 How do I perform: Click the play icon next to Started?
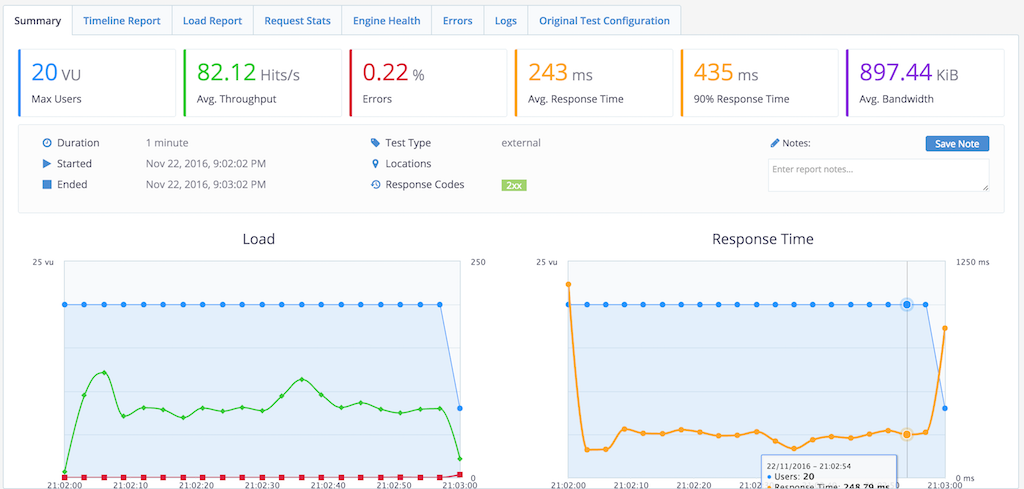47,164
